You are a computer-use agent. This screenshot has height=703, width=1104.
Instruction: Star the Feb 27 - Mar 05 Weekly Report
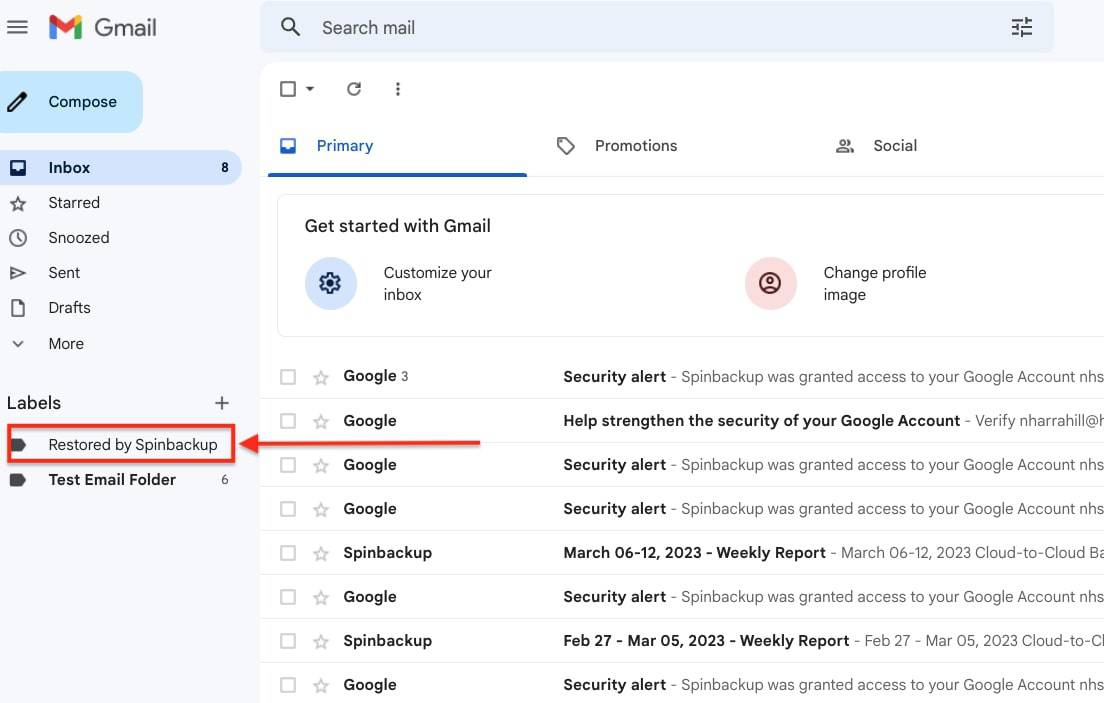(321, 642)
